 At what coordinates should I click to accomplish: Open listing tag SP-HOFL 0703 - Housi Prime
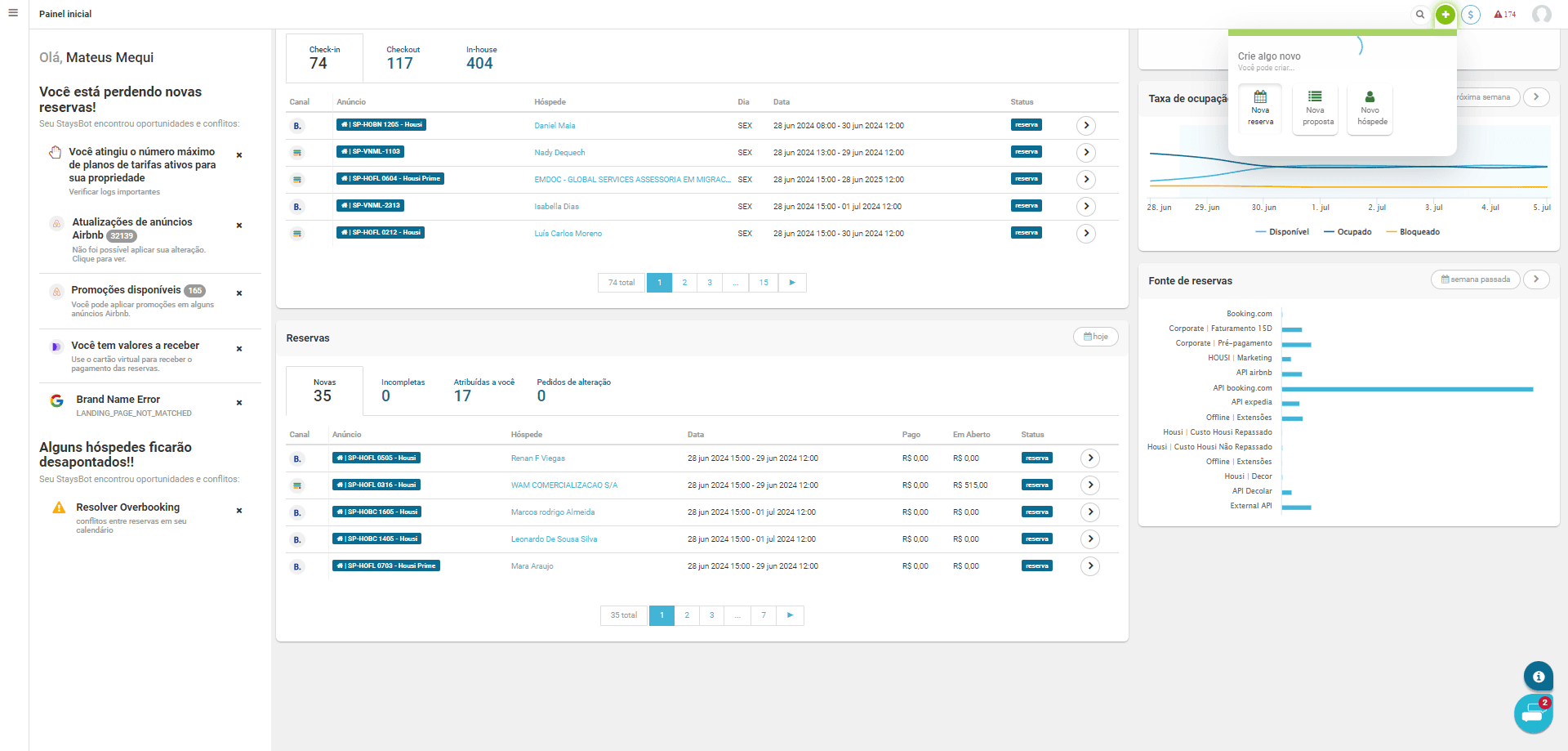click(386, 565)
